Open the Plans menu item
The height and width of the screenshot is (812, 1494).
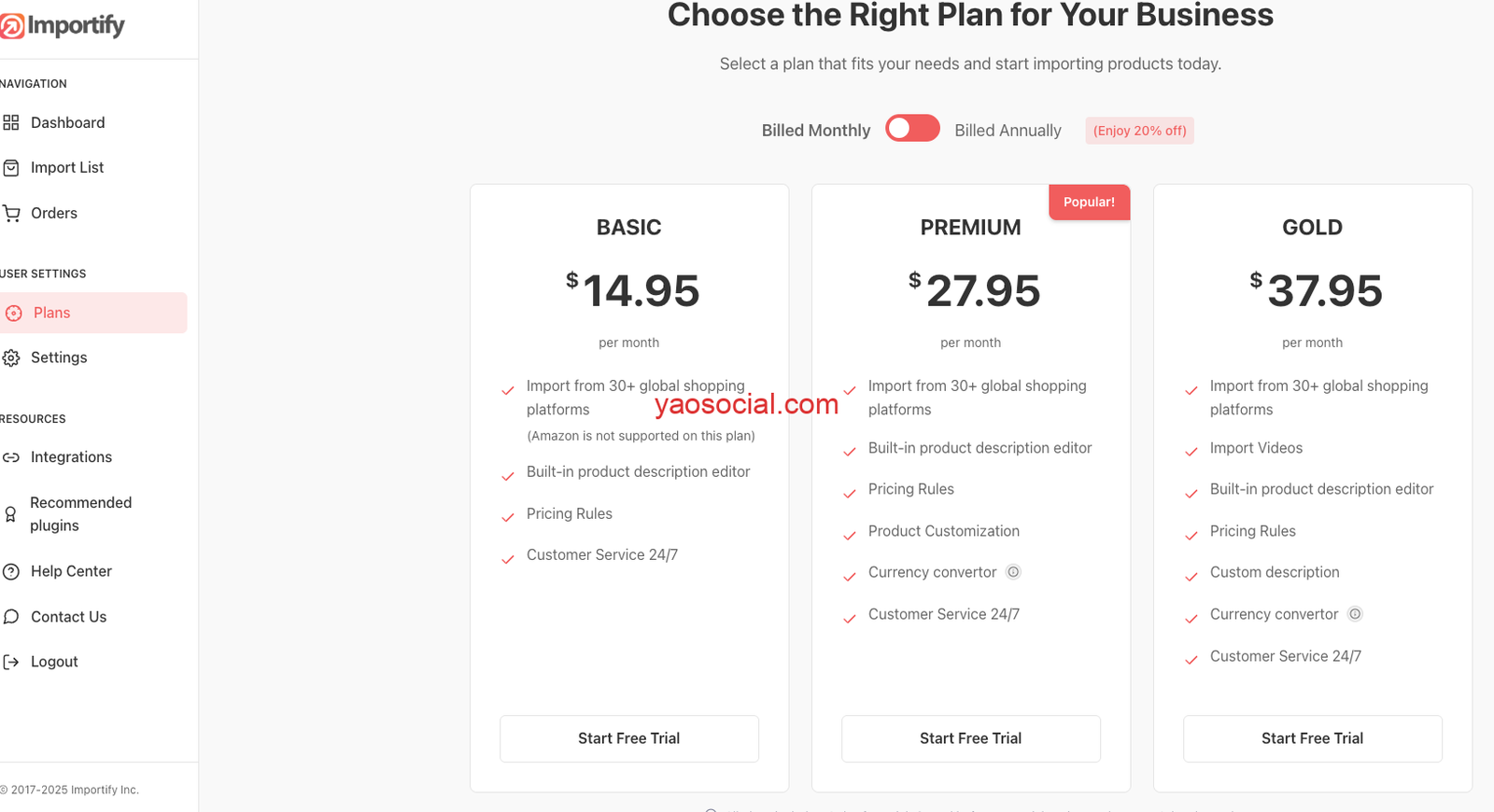pyautogui.click(x=52, y=313)
